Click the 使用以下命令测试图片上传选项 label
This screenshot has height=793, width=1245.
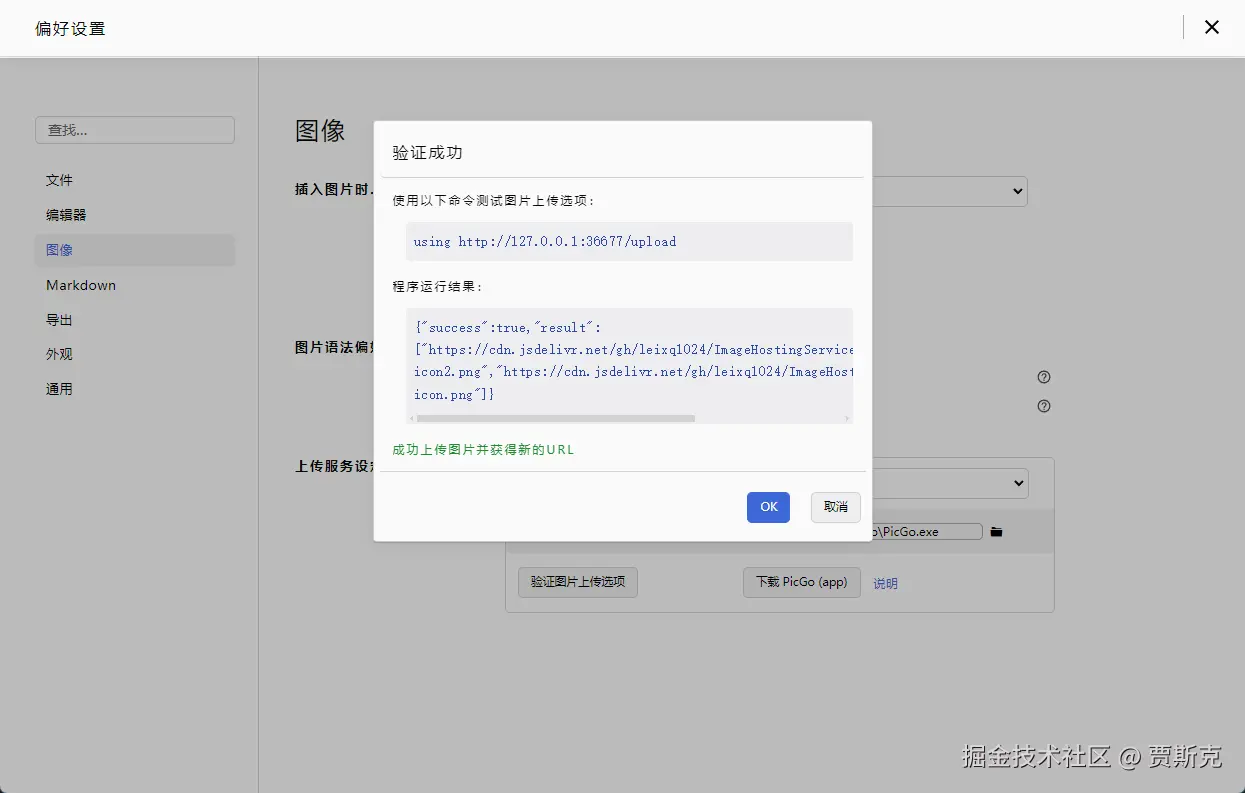494,200
